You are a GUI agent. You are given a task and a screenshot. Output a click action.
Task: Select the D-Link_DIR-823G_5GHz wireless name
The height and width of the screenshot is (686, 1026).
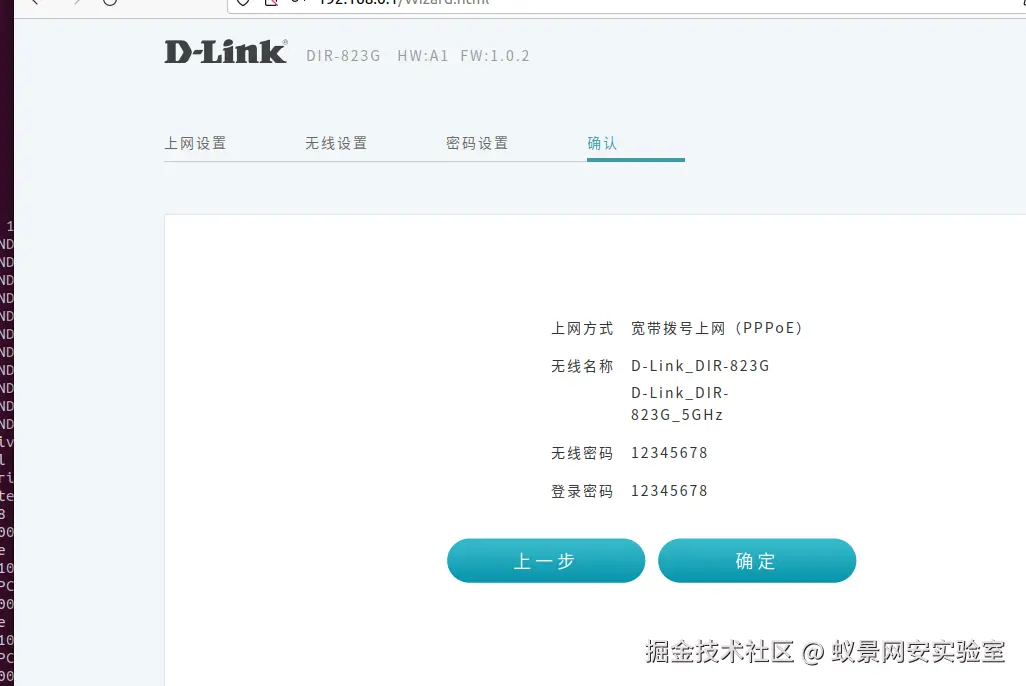[680, 404]
